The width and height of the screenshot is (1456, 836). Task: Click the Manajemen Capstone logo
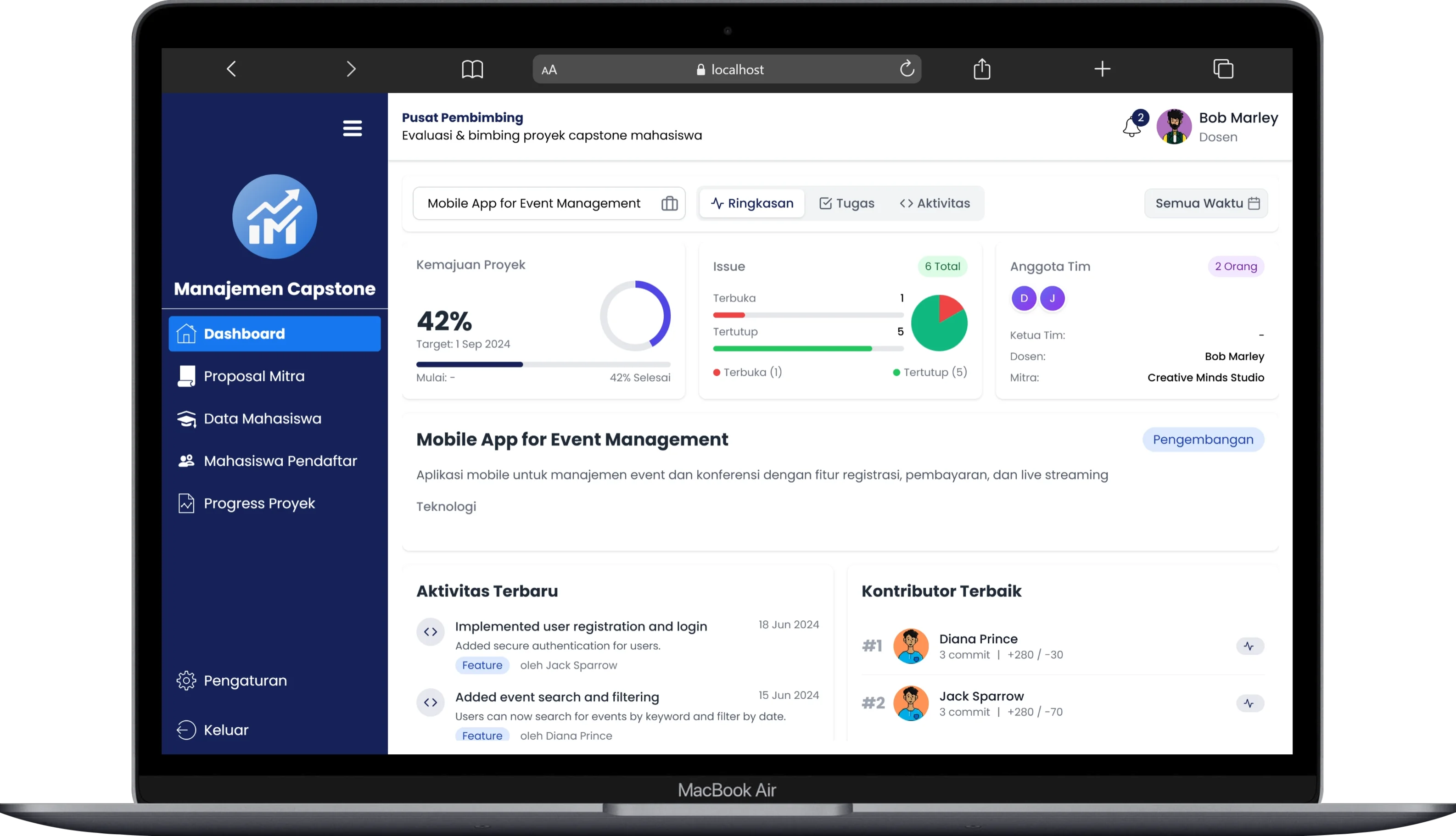274,217
